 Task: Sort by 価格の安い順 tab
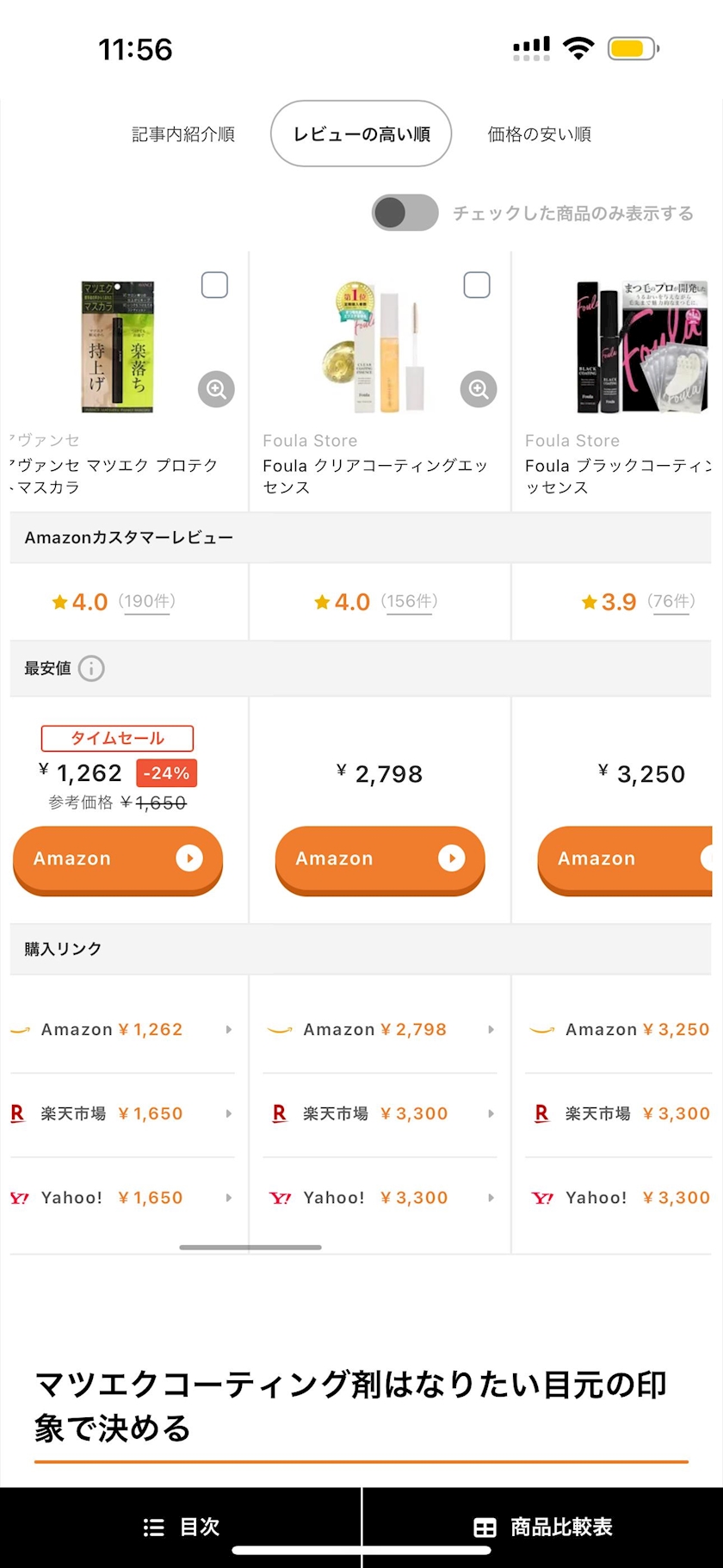540,134
